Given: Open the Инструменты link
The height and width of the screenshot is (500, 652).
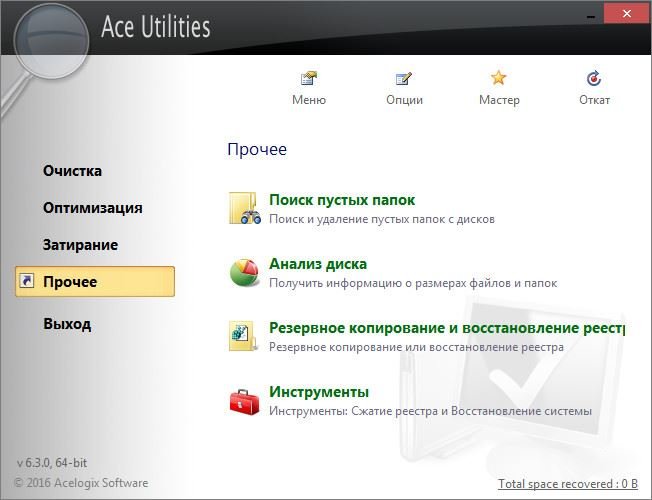Looking at the screenshot, I should [x=319, y=392].
